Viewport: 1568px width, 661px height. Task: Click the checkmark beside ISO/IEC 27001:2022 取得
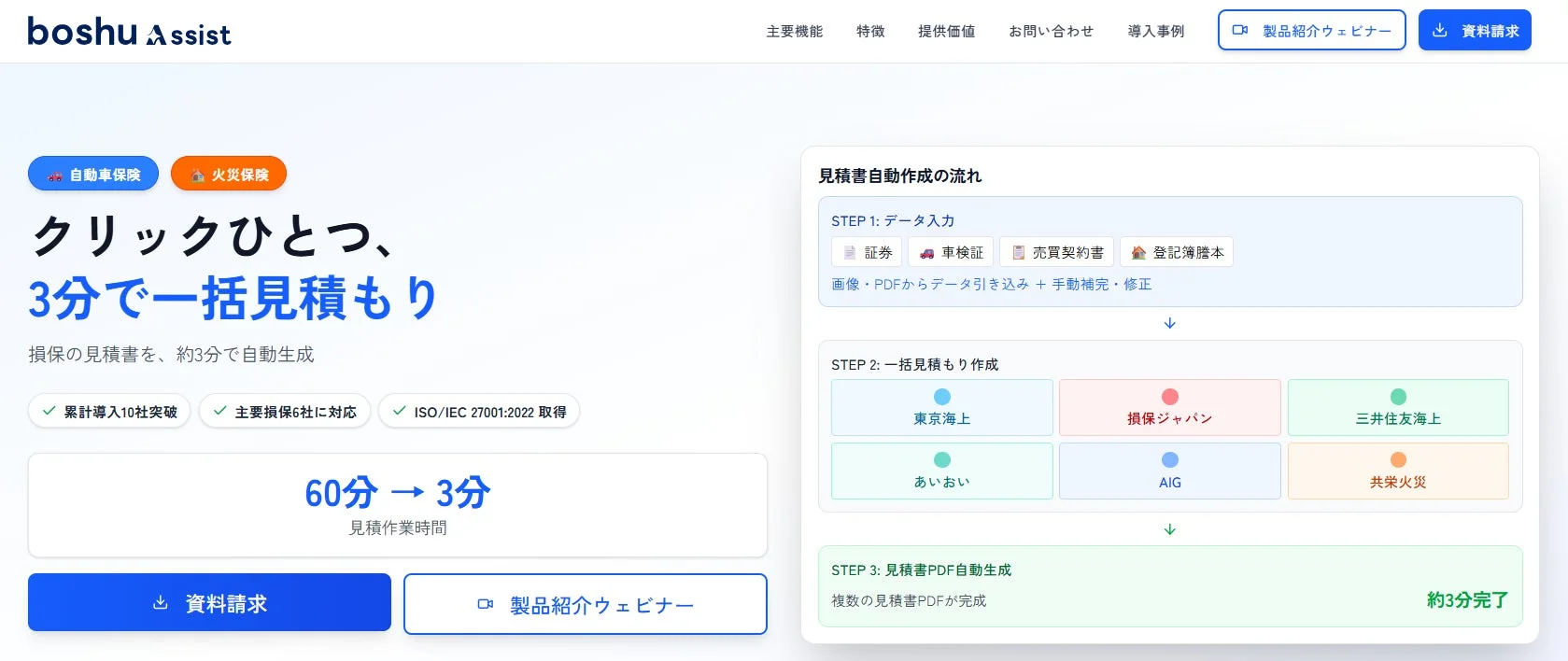point(399,411)
